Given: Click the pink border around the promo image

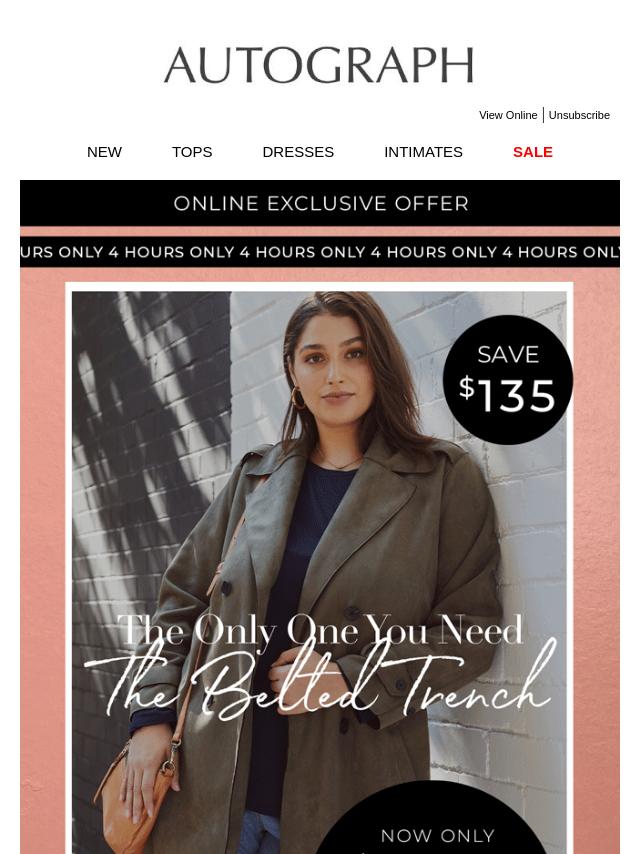Looking at the screenshot, I should [x=42, y=545].
